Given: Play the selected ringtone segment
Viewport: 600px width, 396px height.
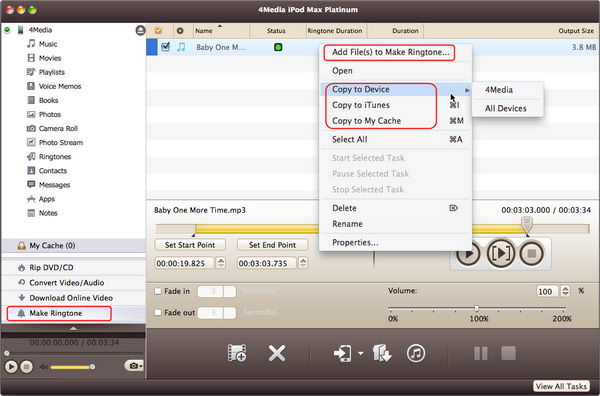Looking at the screenshot, I should tap(501, 253).
